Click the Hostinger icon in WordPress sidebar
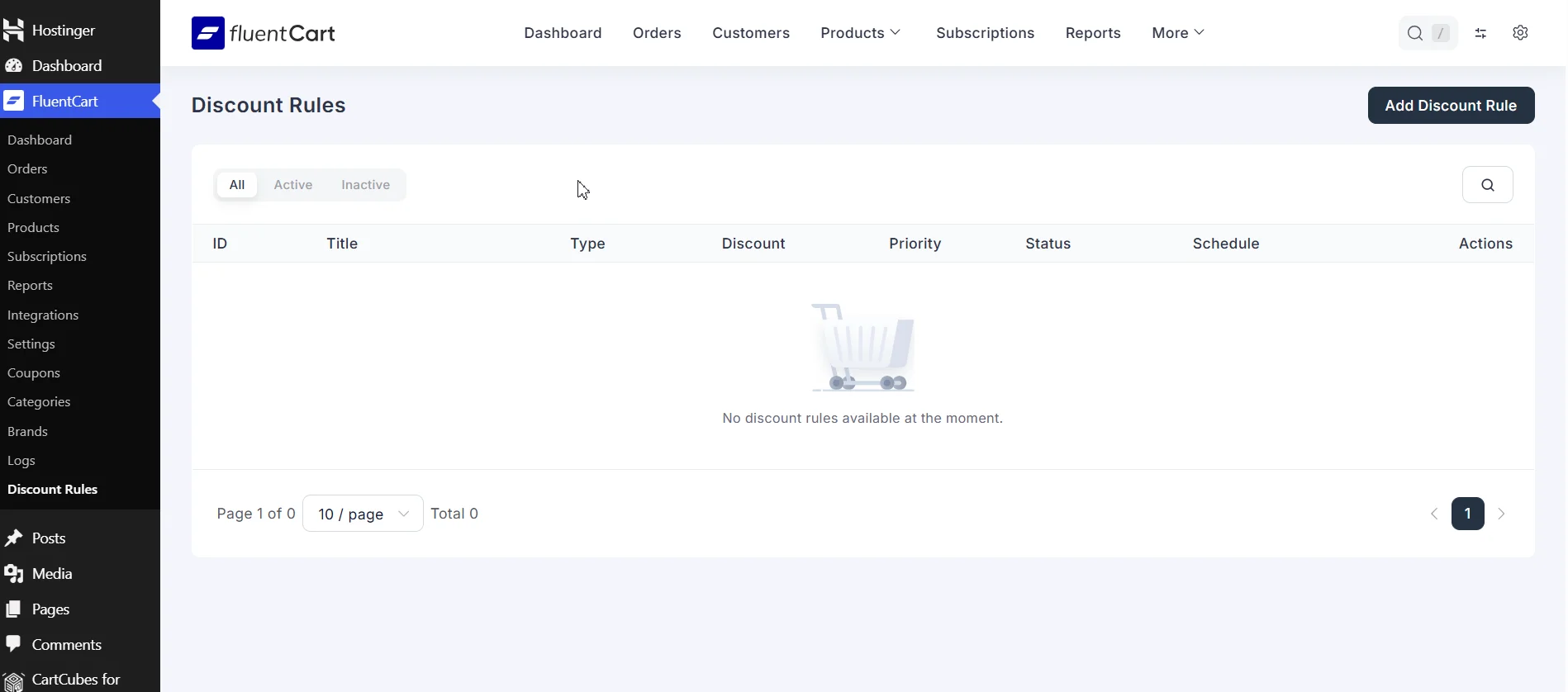Viewport: 1568px width, 692px height. (x=13, y=31)
